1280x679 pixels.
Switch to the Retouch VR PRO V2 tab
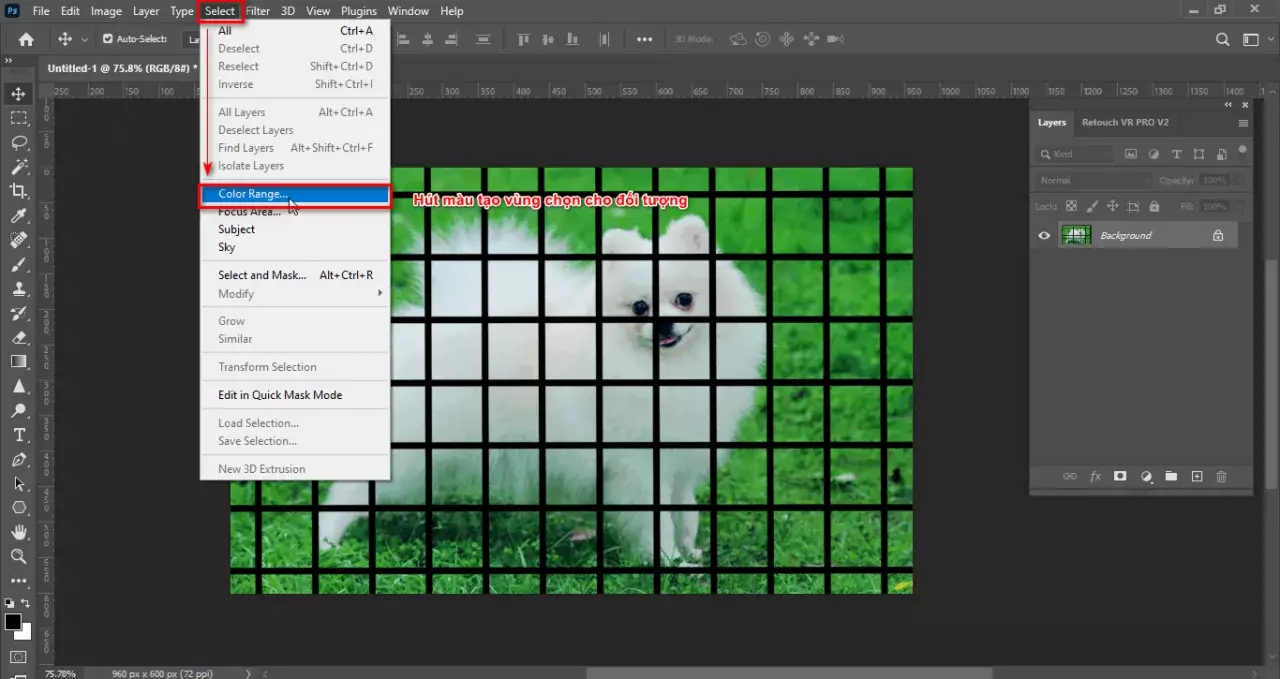[1125, 122]
